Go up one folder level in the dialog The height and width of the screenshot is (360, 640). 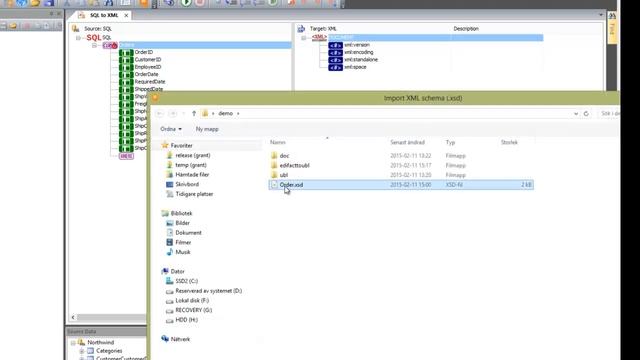pyautogui.click(x=194, y=113)
